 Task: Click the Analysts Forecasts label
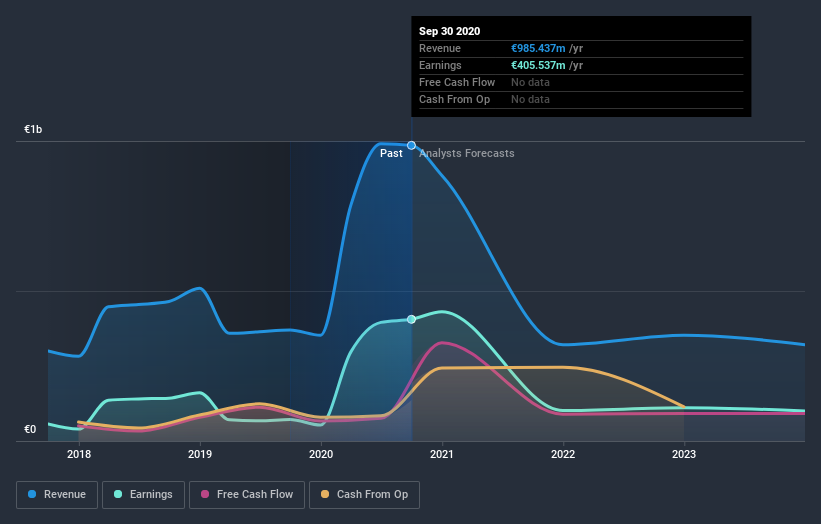[467, 153]
